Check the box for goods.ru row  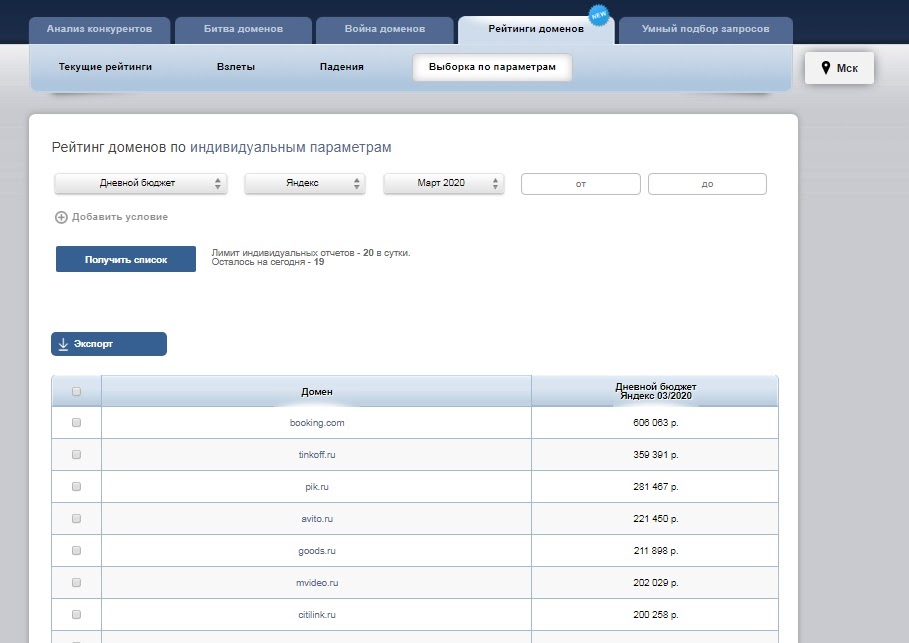click(x=76, y=550)
